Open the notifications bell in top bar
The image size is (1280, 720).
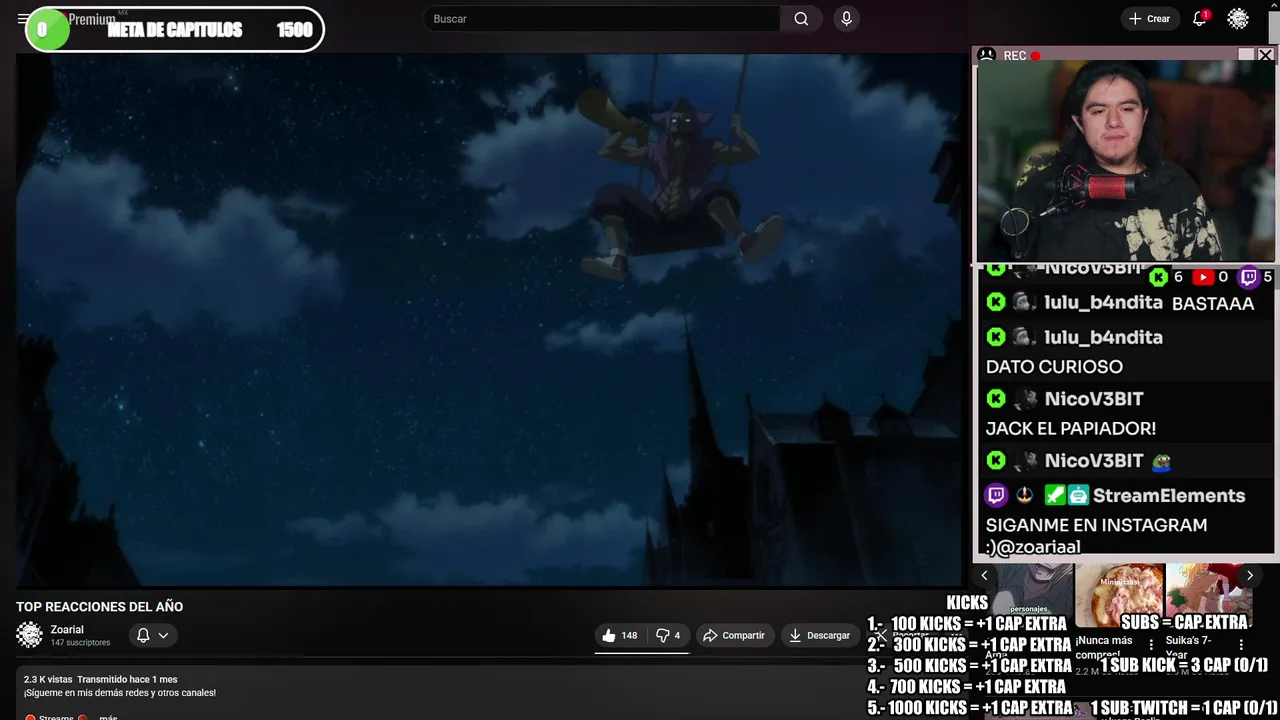1199,19
